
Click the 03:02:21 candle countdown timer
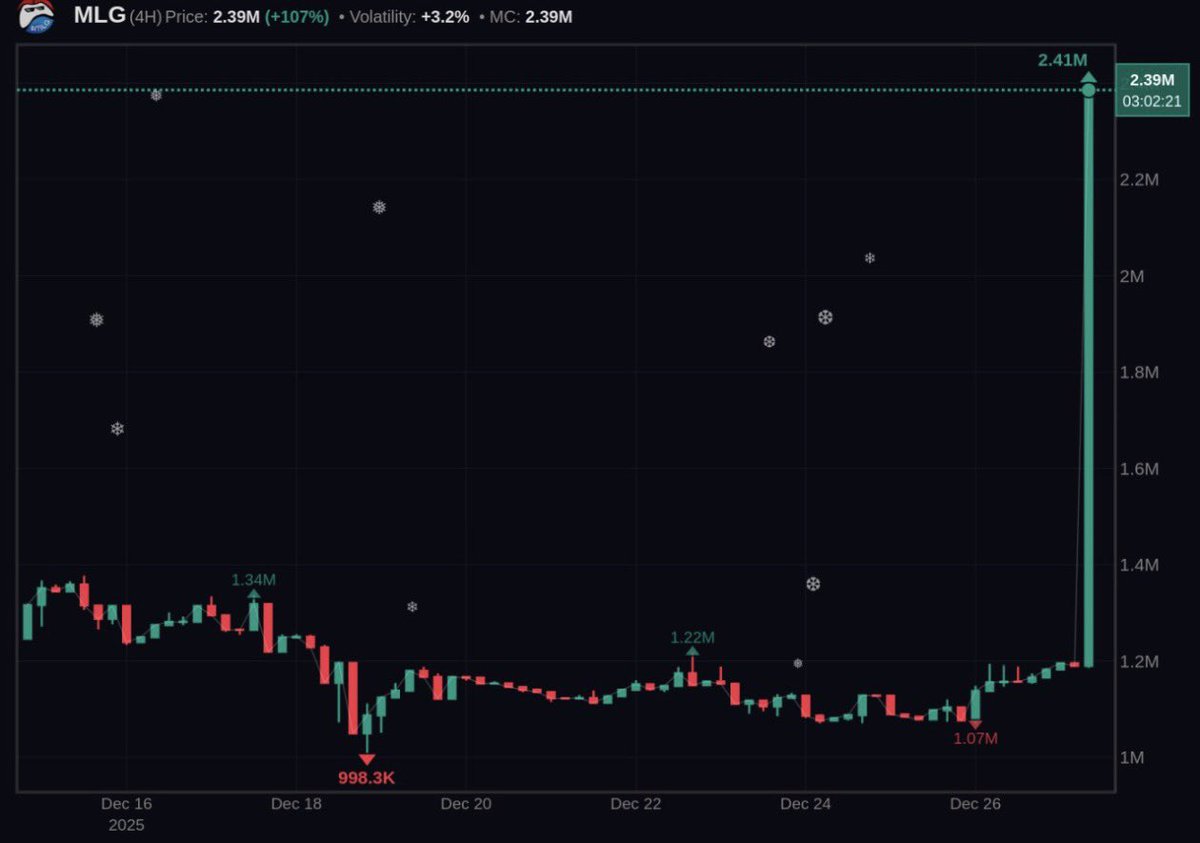1152,101
